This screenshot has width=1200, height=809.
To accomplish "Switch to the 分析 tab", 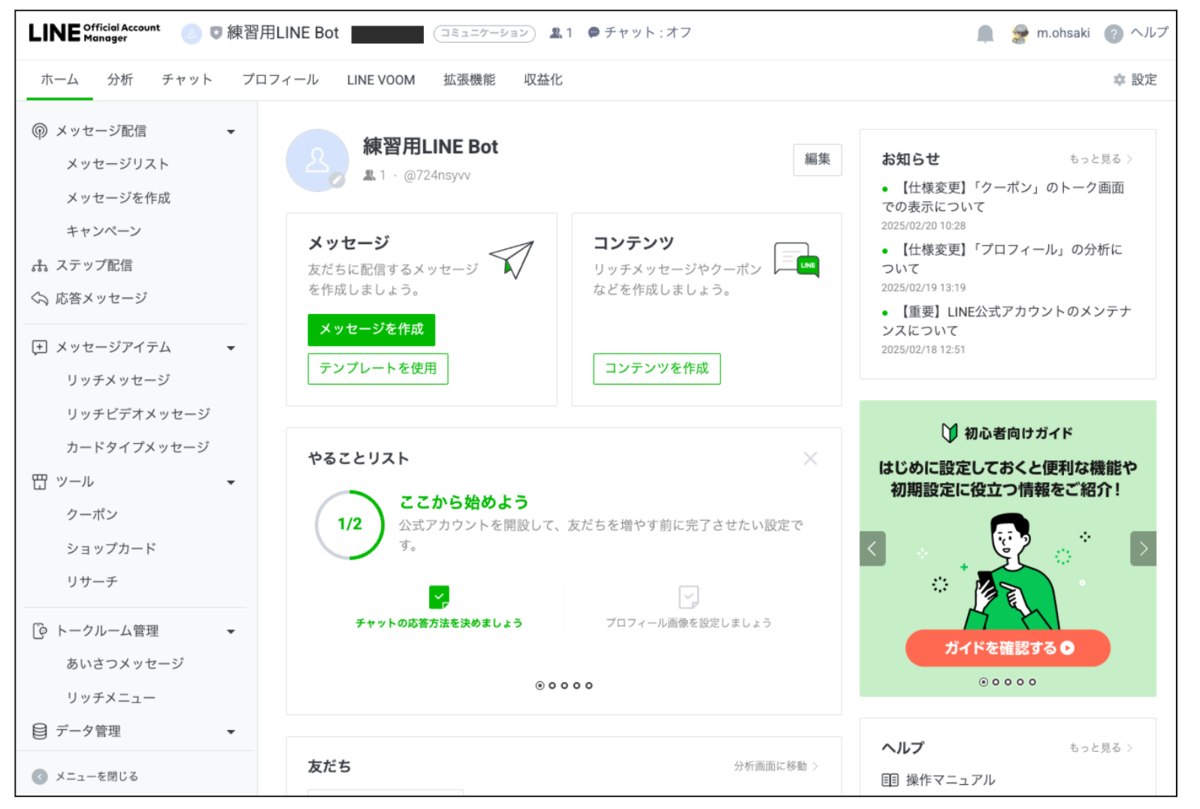I will pyautogui.click(x=120, y=80).
